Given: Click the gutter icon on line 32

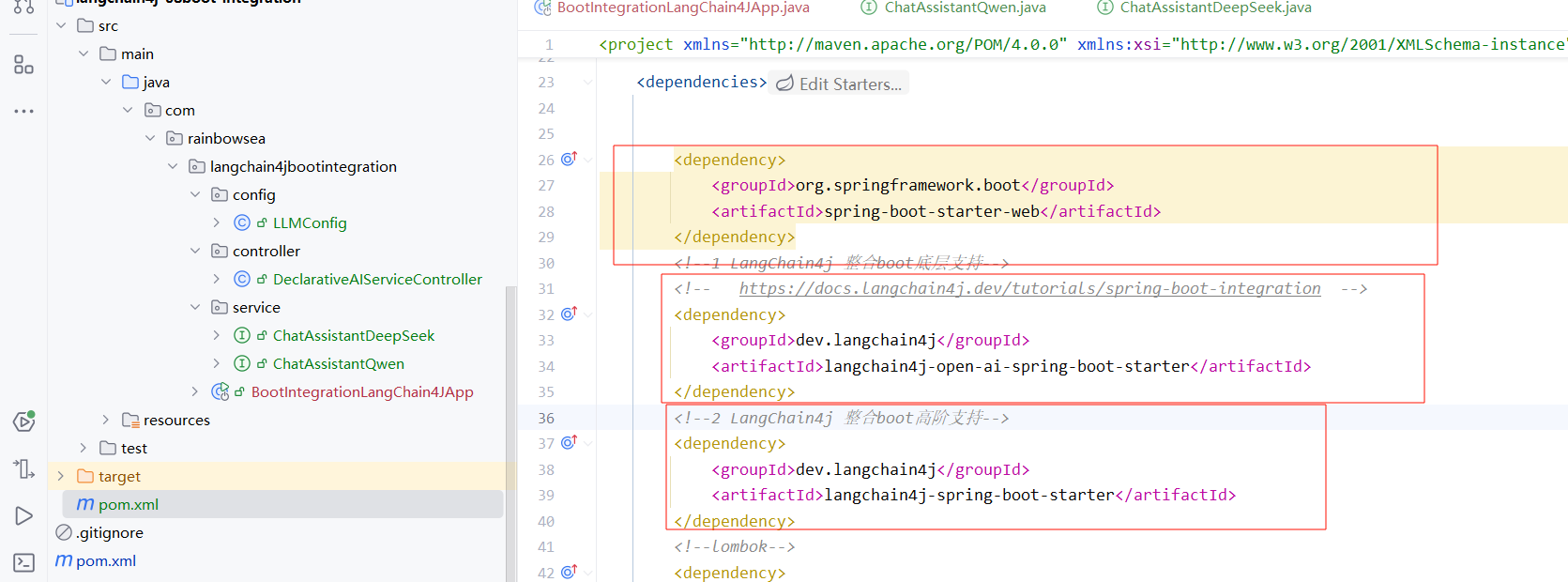Looking at the screenshot, I should point(569,314).
